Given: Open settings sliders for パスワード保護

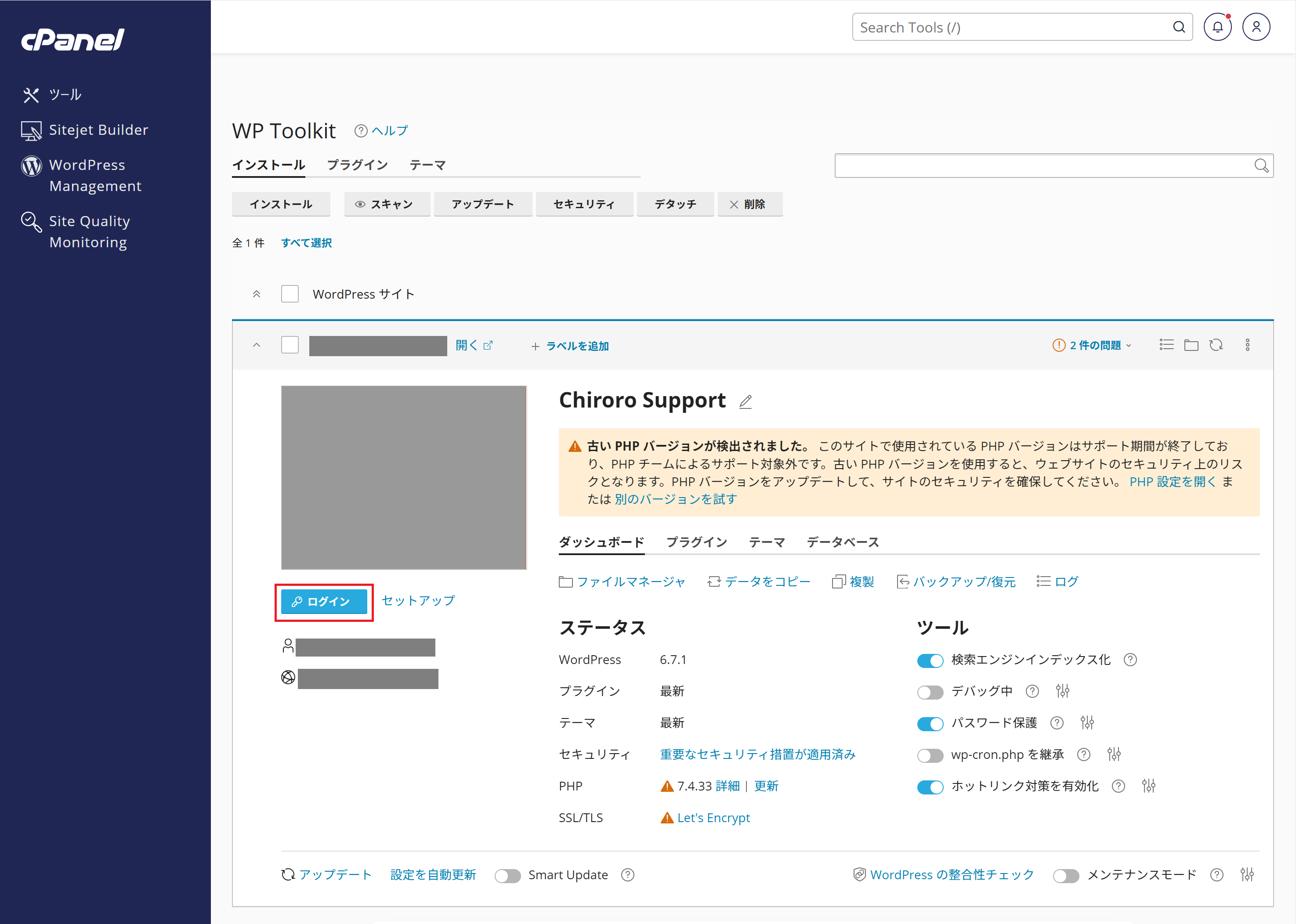Looking at the screenshot, I should (1086, 722).
